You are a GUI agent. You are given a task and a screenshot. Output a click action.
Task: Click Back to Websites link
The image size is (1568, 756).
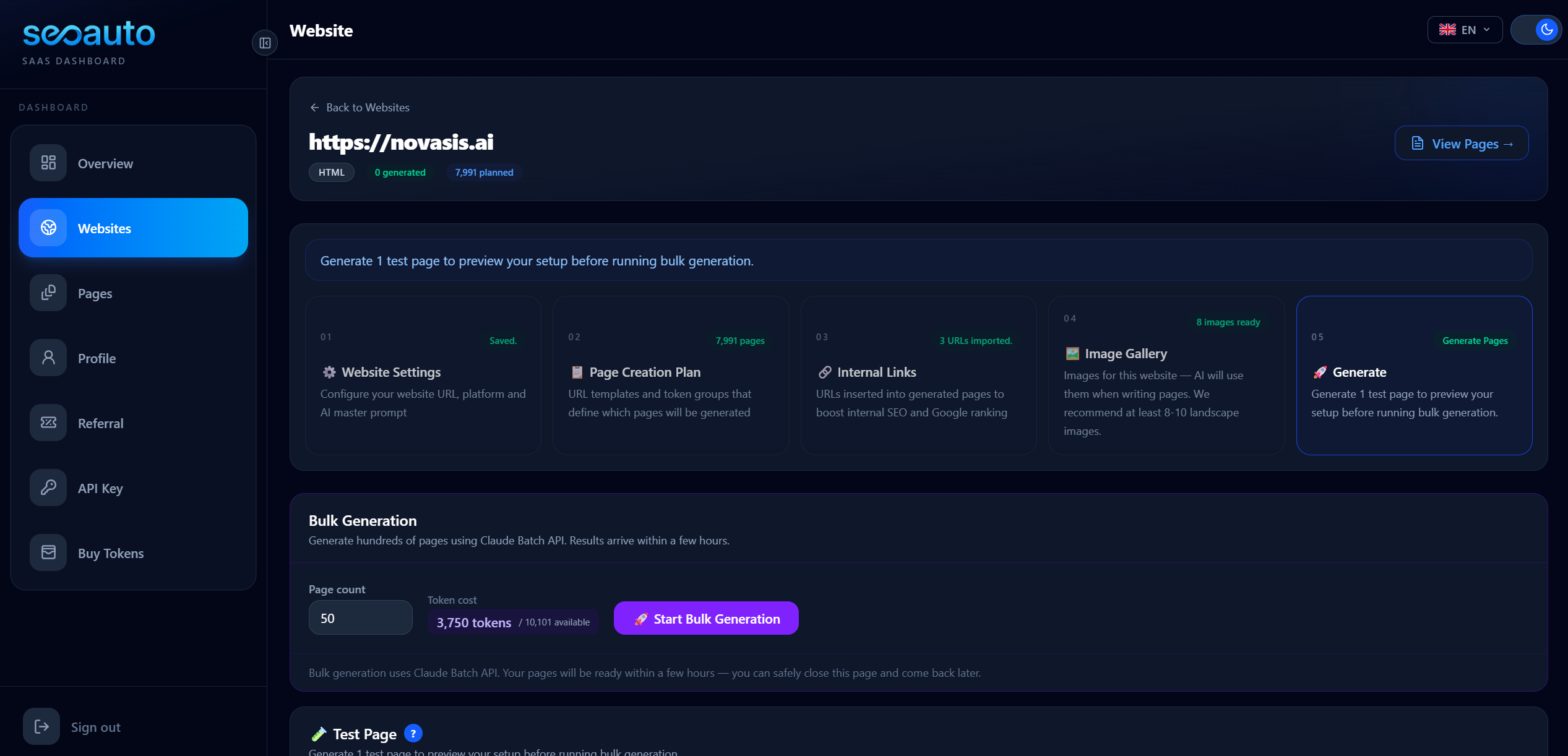(360, 108)
